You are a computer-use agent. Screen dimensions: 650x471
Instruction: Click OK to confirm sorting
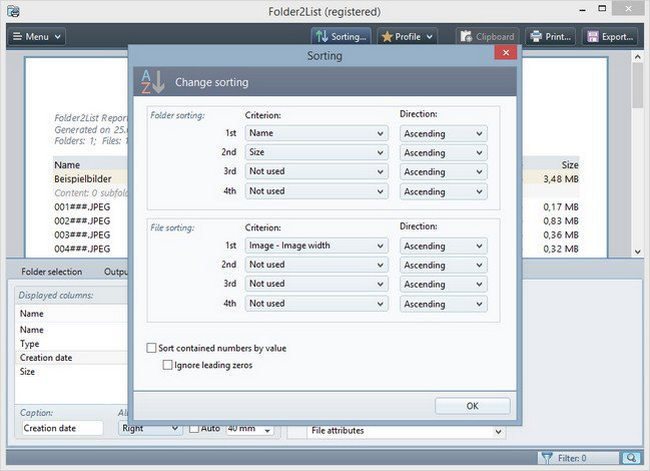(x=473, y=406)
